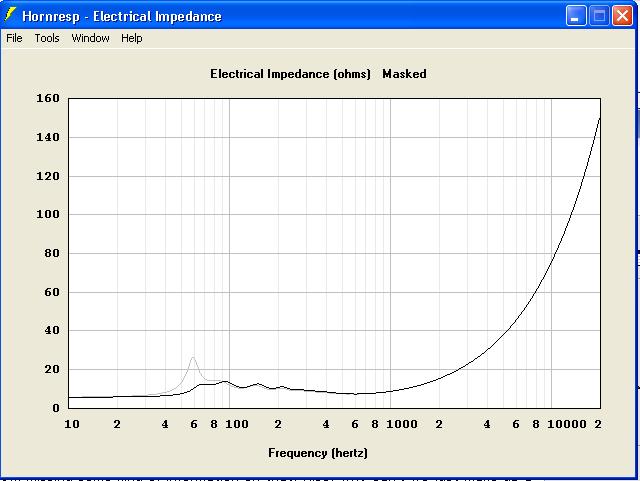640x481 pixels.
Task: Click the 40 y-axis value
Action: (52, 330)
